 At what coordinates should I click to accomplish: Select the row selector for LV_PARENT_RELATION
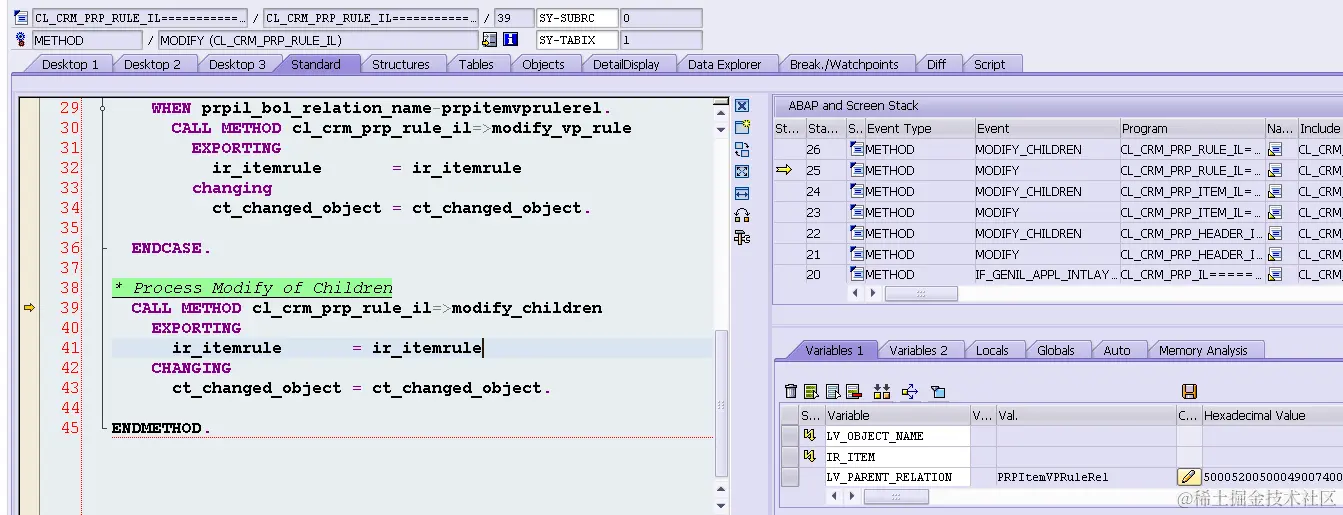click(x=789, y=477)
